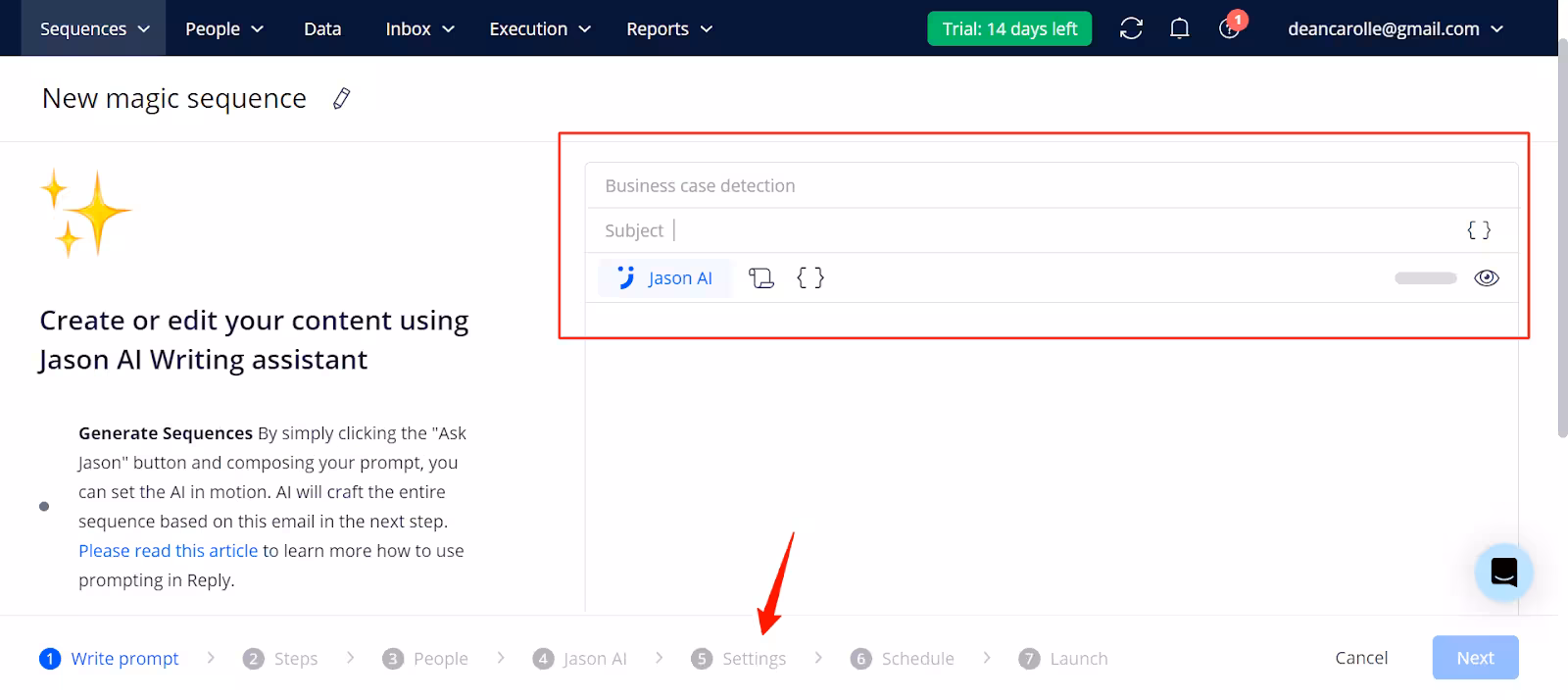This screenshot has width=1568, height=700.
Task: Expand the People dropdown
Action: tap(224, 28)
